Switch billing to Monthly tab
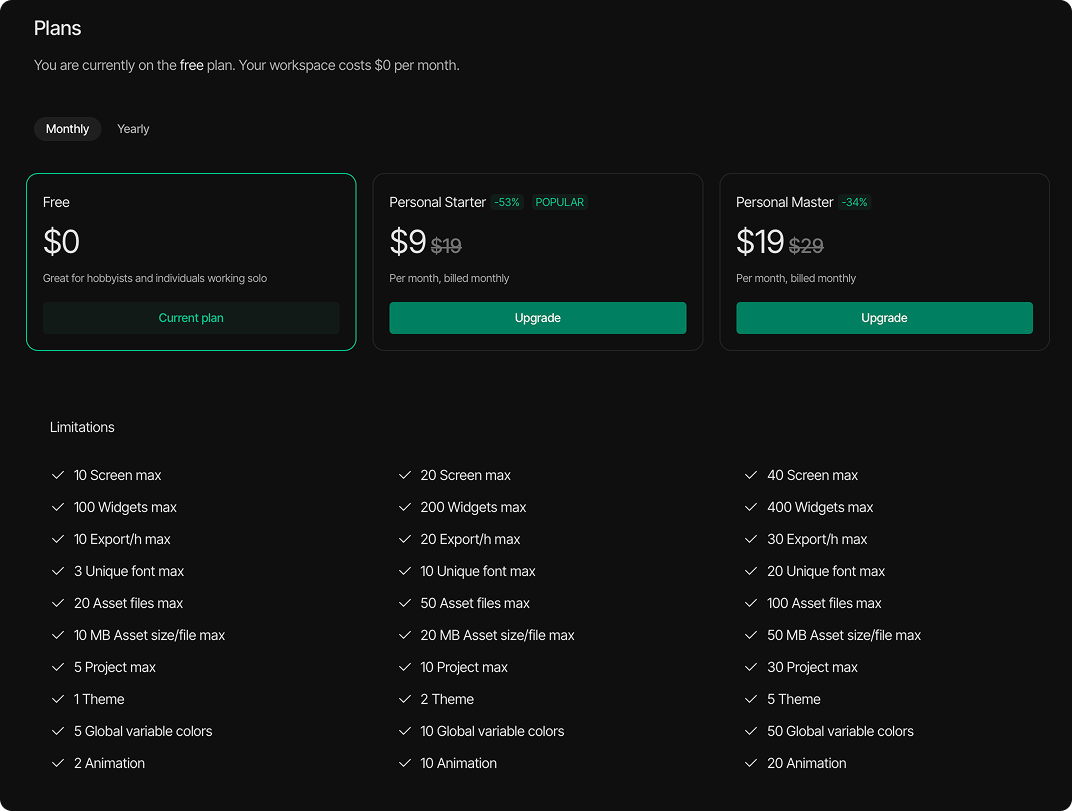Image resolution: width=1072 pixels, height=811 pixels. [x=67, y=129]
